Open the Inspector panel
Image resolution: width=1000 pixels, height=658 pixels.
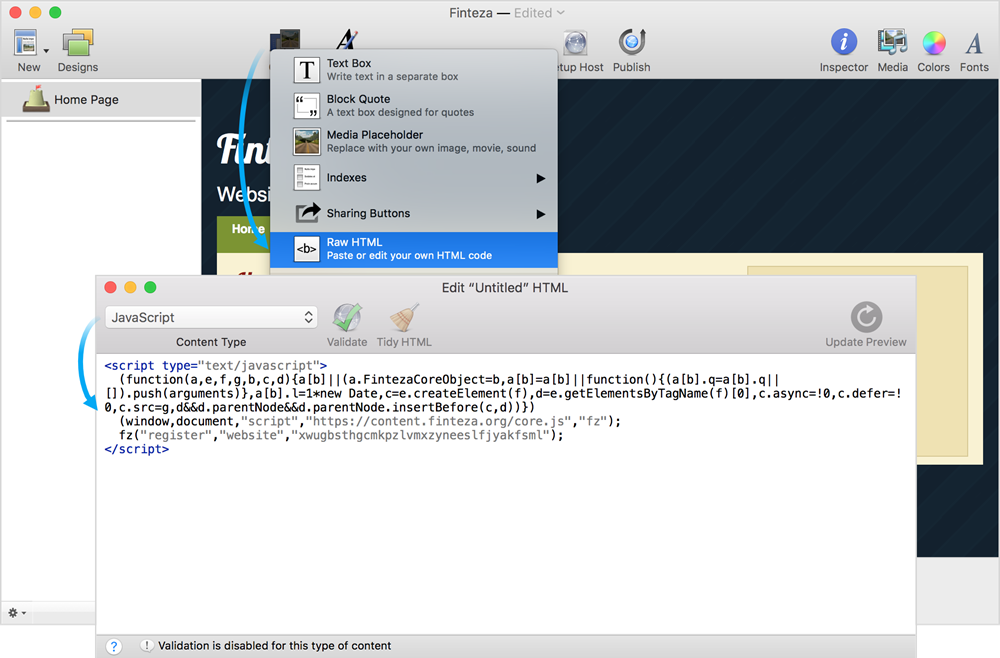point(843,43)
